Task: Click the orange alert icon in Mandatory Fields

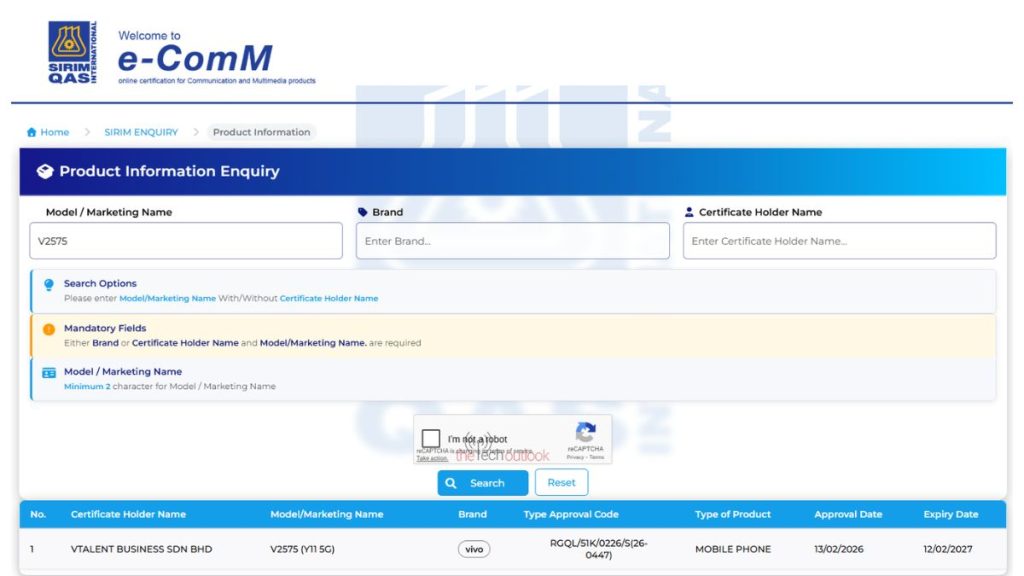Action: [49, 329]
